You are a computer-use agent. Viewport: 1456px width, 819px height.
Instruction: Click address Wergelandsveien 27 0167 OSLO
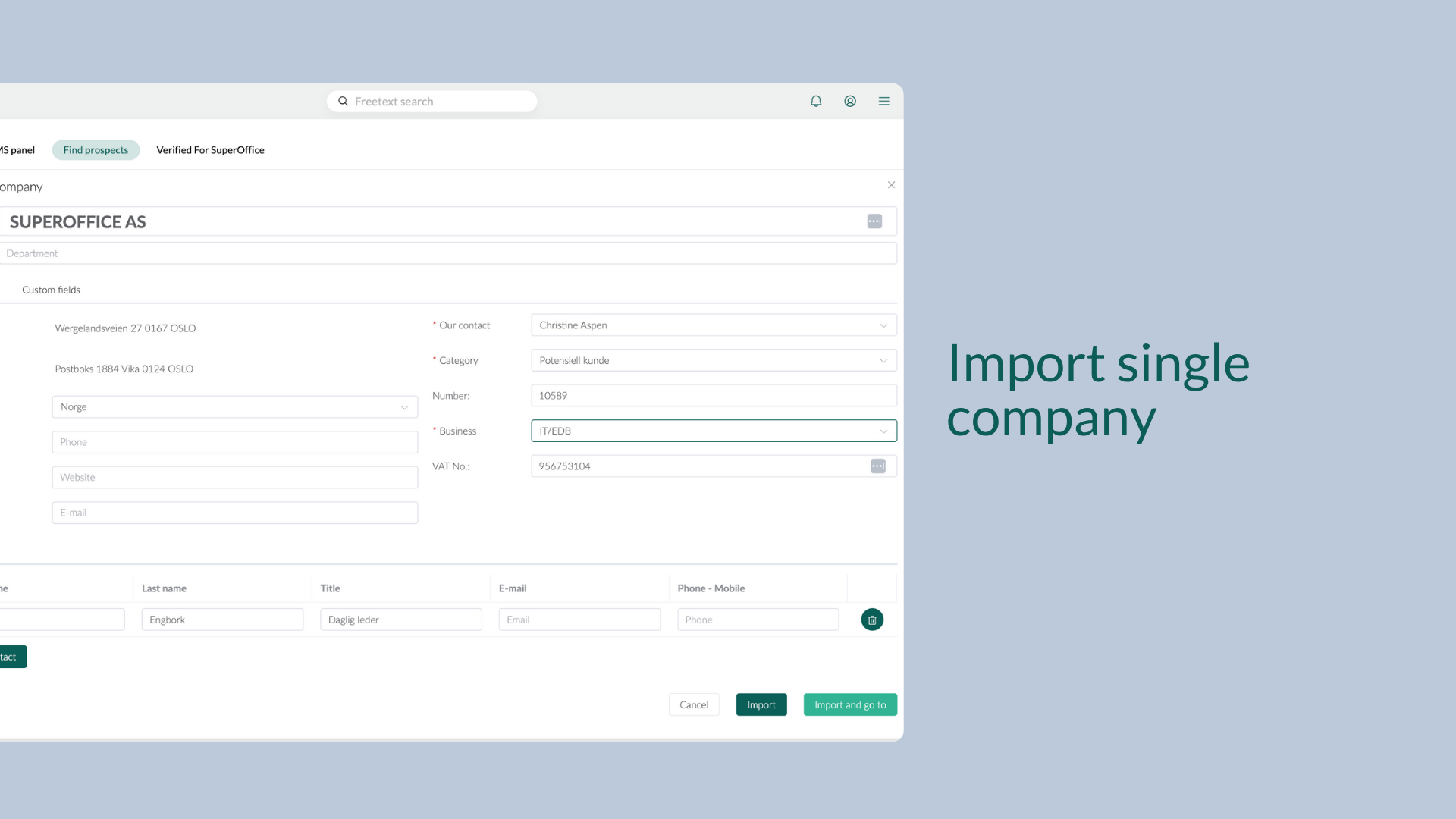pos(125,328)
